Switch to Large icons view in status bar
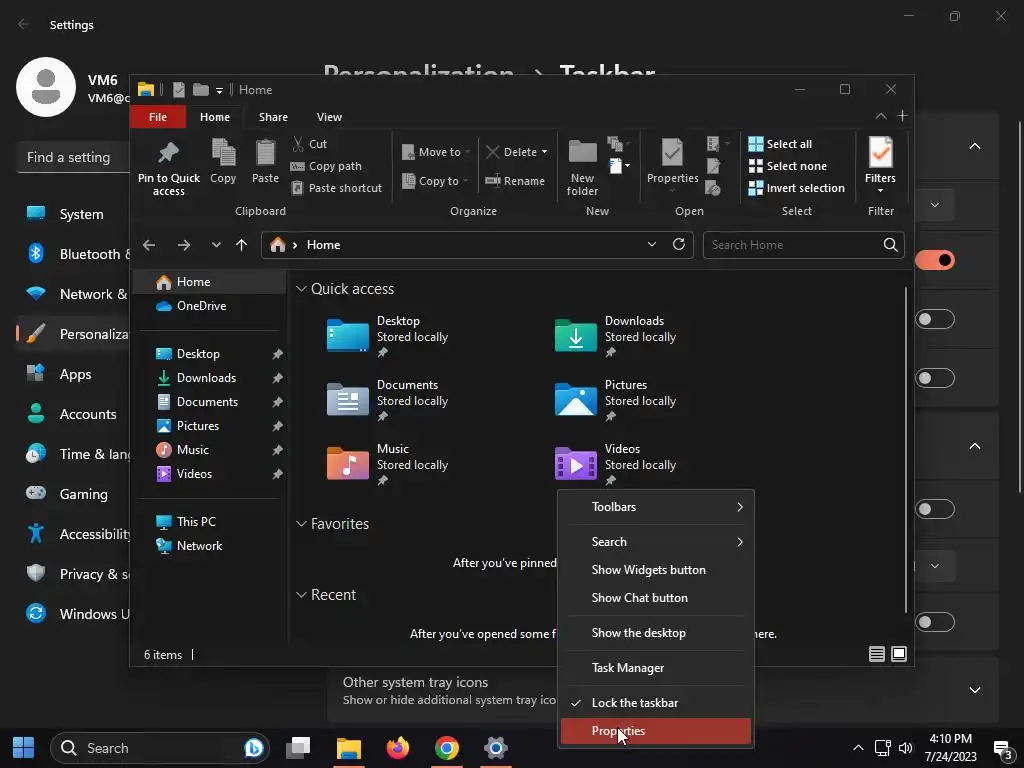Viewport: 1024px width, 768px height. coord(899,654)
